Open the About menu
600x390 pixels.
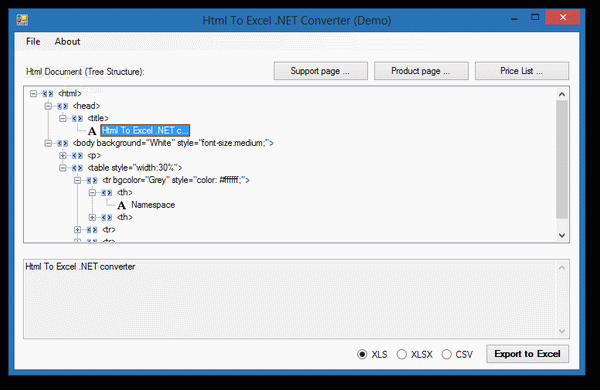pos(67,41)
